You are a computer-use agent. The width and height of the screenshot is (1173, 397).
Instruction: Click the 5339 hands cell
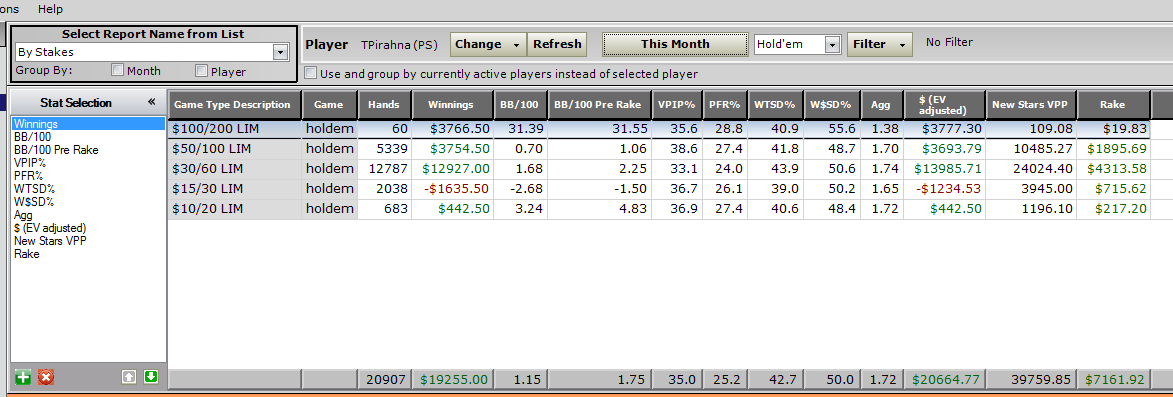point(385,149)
